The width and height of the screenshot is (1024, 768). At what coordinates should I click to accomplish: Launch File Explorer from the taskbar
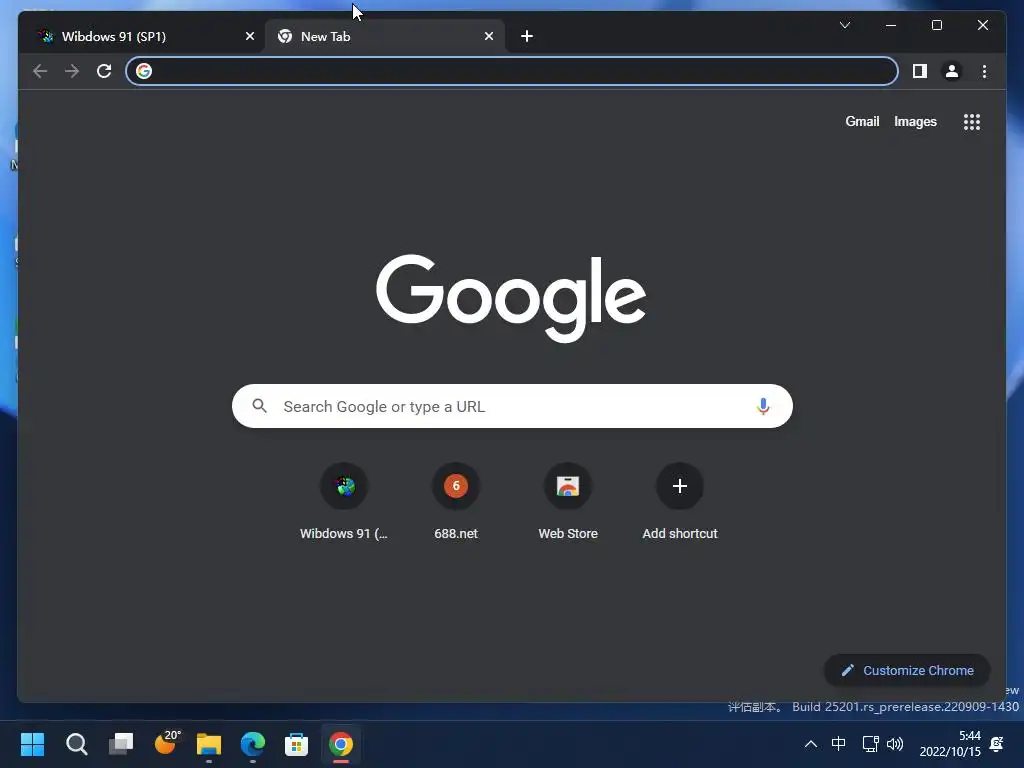[x=209, y=744]
